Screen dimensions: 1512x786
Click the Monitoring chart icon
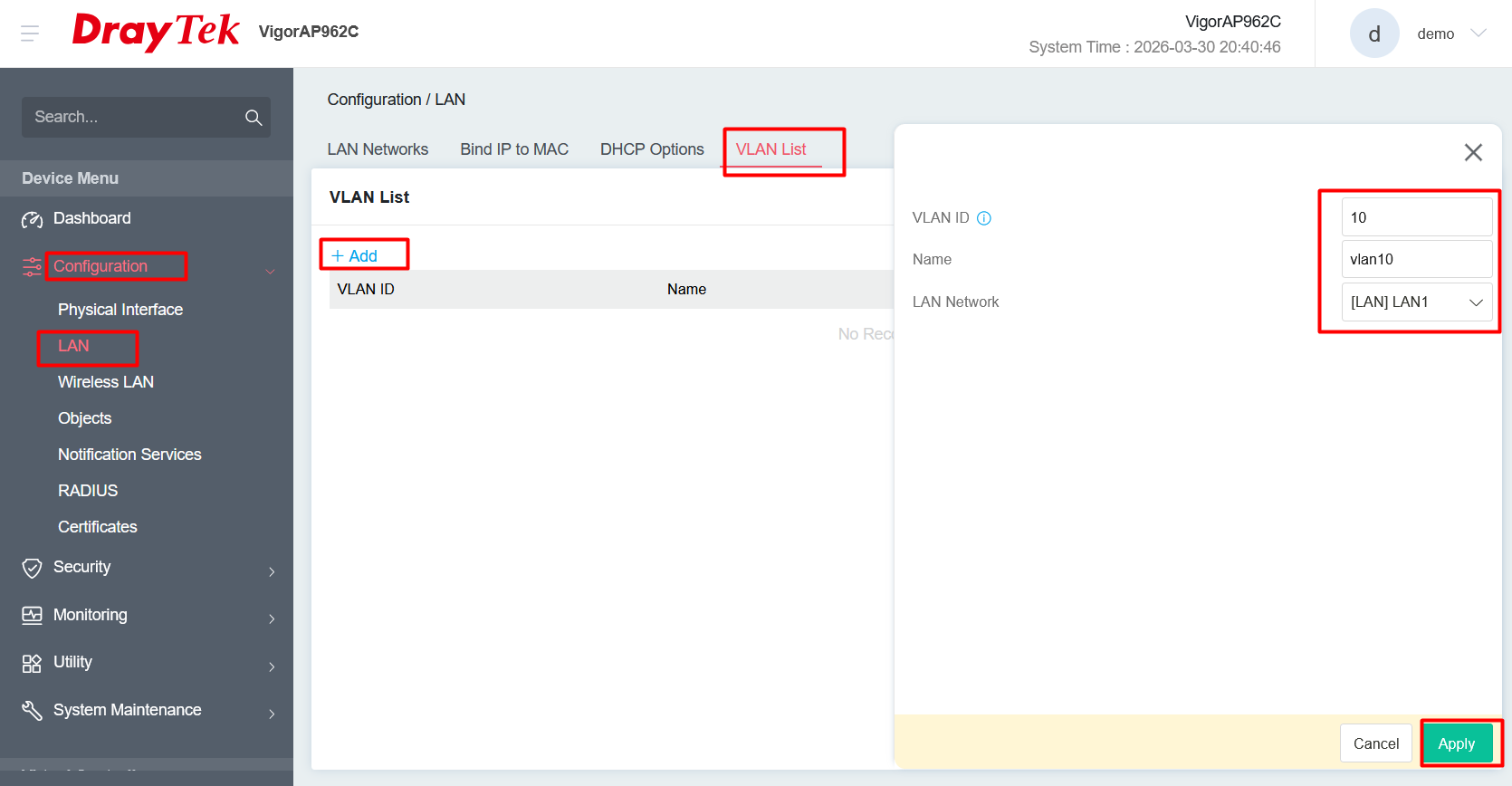tap(32, 616)
